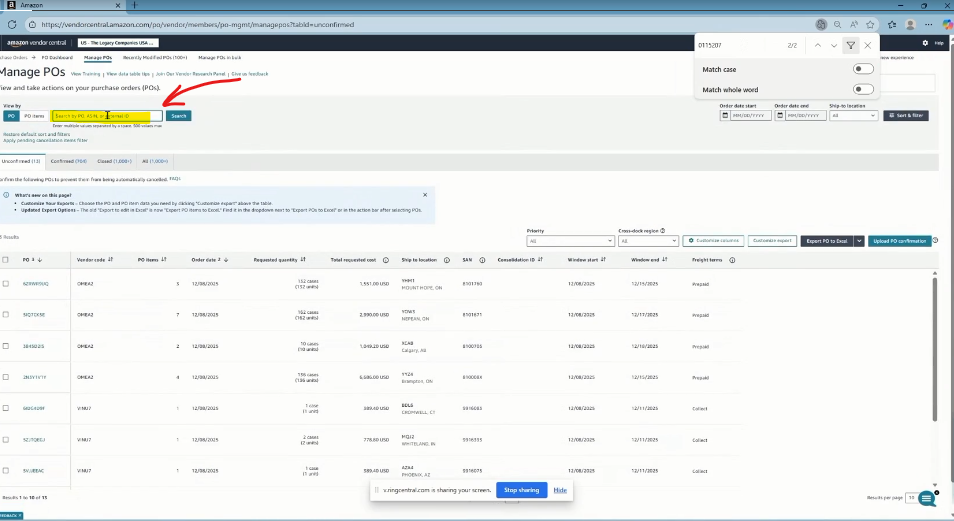Select the checkbox for the 1,551.00 USD order
The height and width of the screenshot is (521, 954).
5,284
